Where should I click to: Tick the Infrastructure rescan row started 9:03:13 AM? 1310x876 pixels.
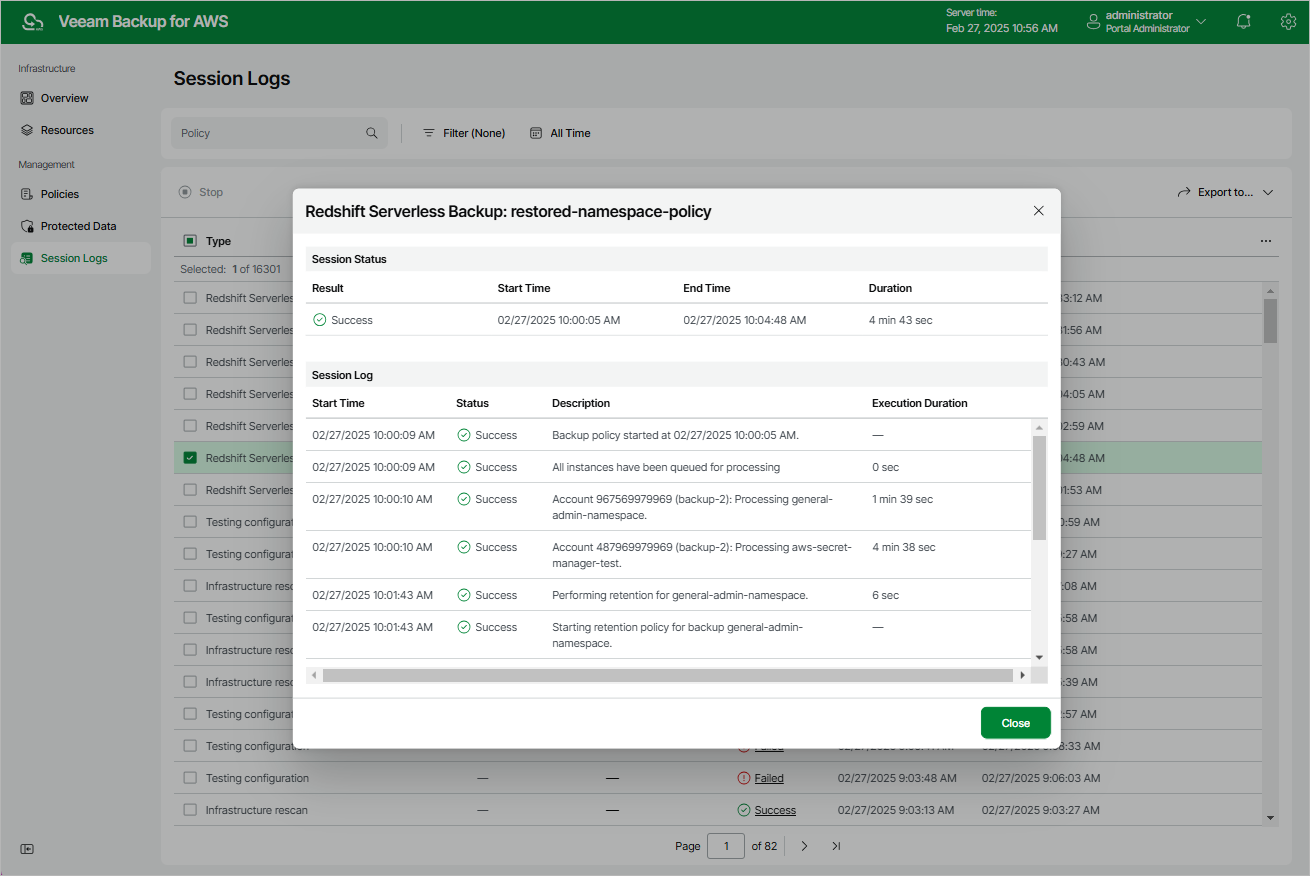pos(190,810)
